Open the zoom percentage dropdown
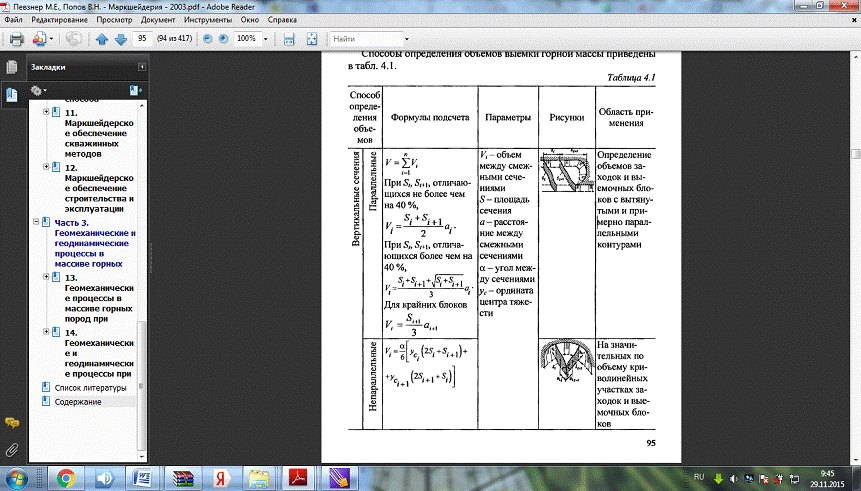Image resolution: width=861 pixels, height=491 pixels. click(267, 39)
